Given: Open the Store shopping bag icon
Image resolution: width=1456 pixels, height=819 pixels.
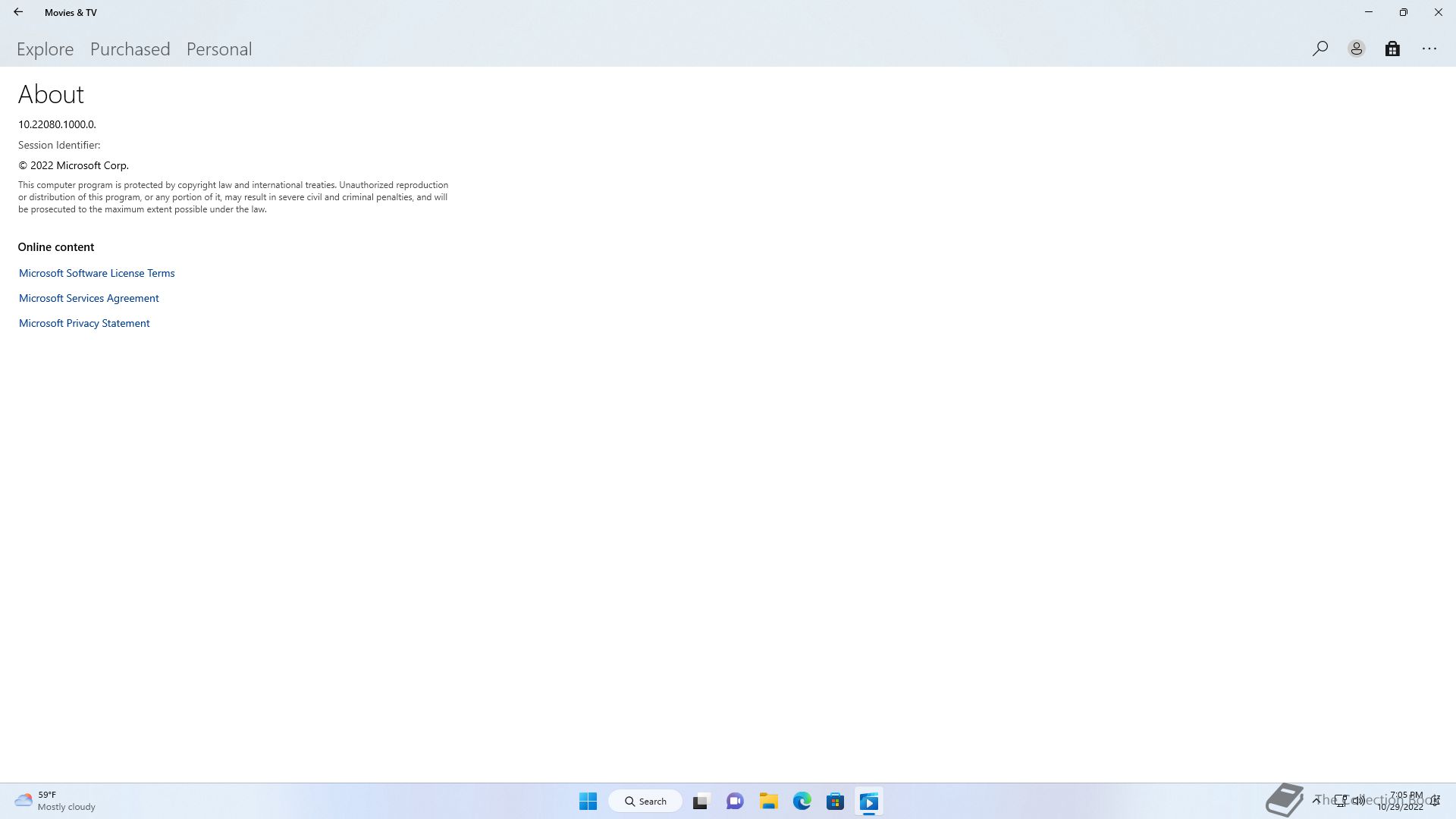Looking at the screenshot, I should coord(1392,49).
